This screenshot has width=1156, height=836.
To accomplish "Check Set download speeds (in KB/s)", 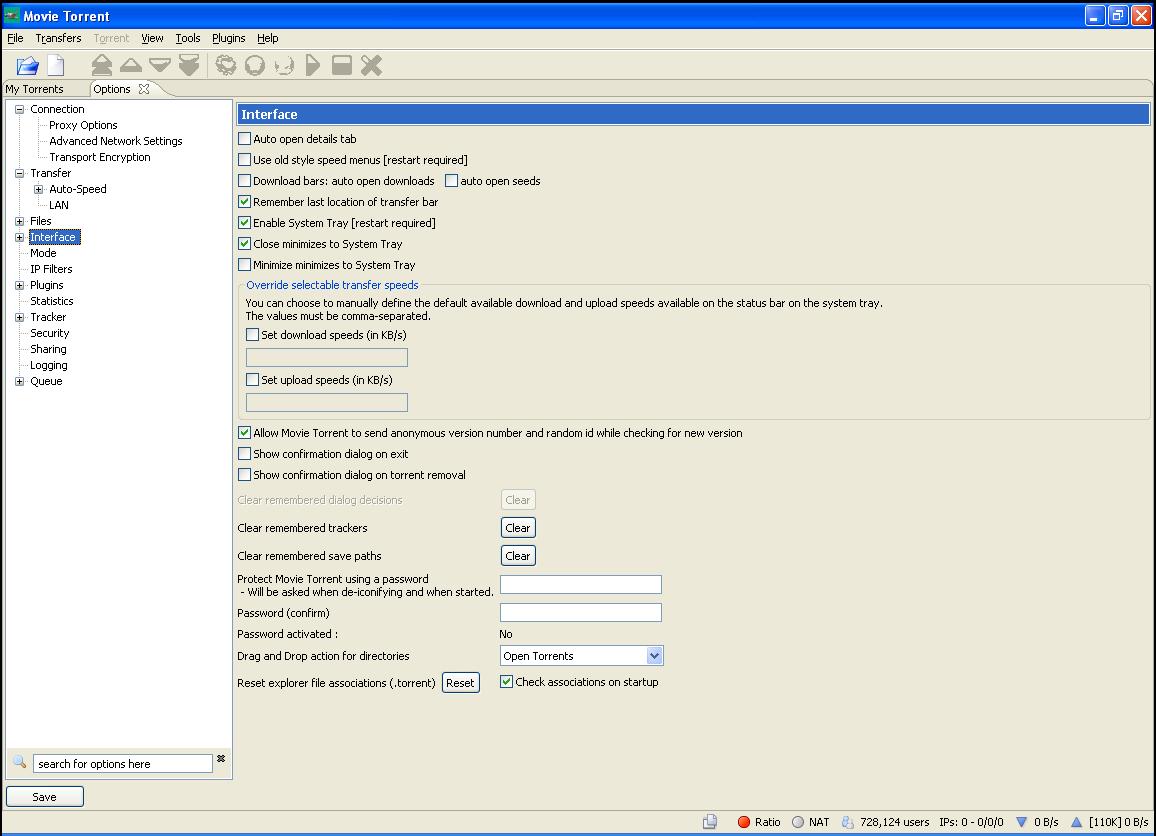I will (253, 335).
